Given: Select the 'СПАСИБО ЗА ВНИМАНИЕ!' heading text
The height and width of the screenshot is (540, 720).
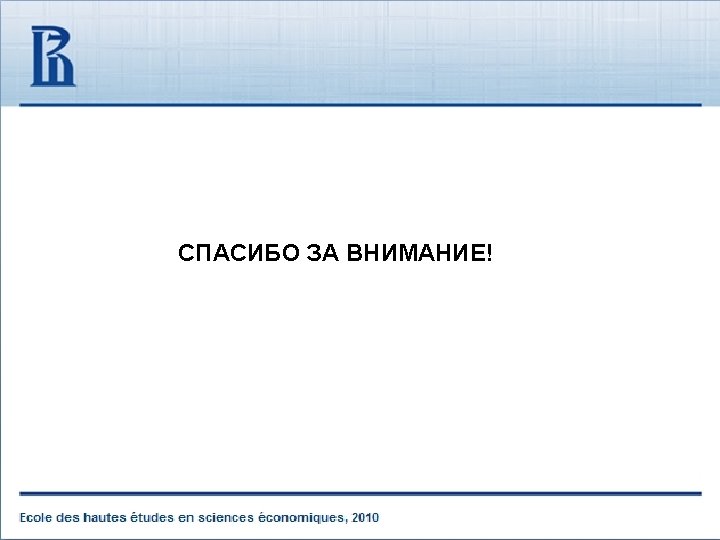Looking at the screenshot, I should [335, 253].
